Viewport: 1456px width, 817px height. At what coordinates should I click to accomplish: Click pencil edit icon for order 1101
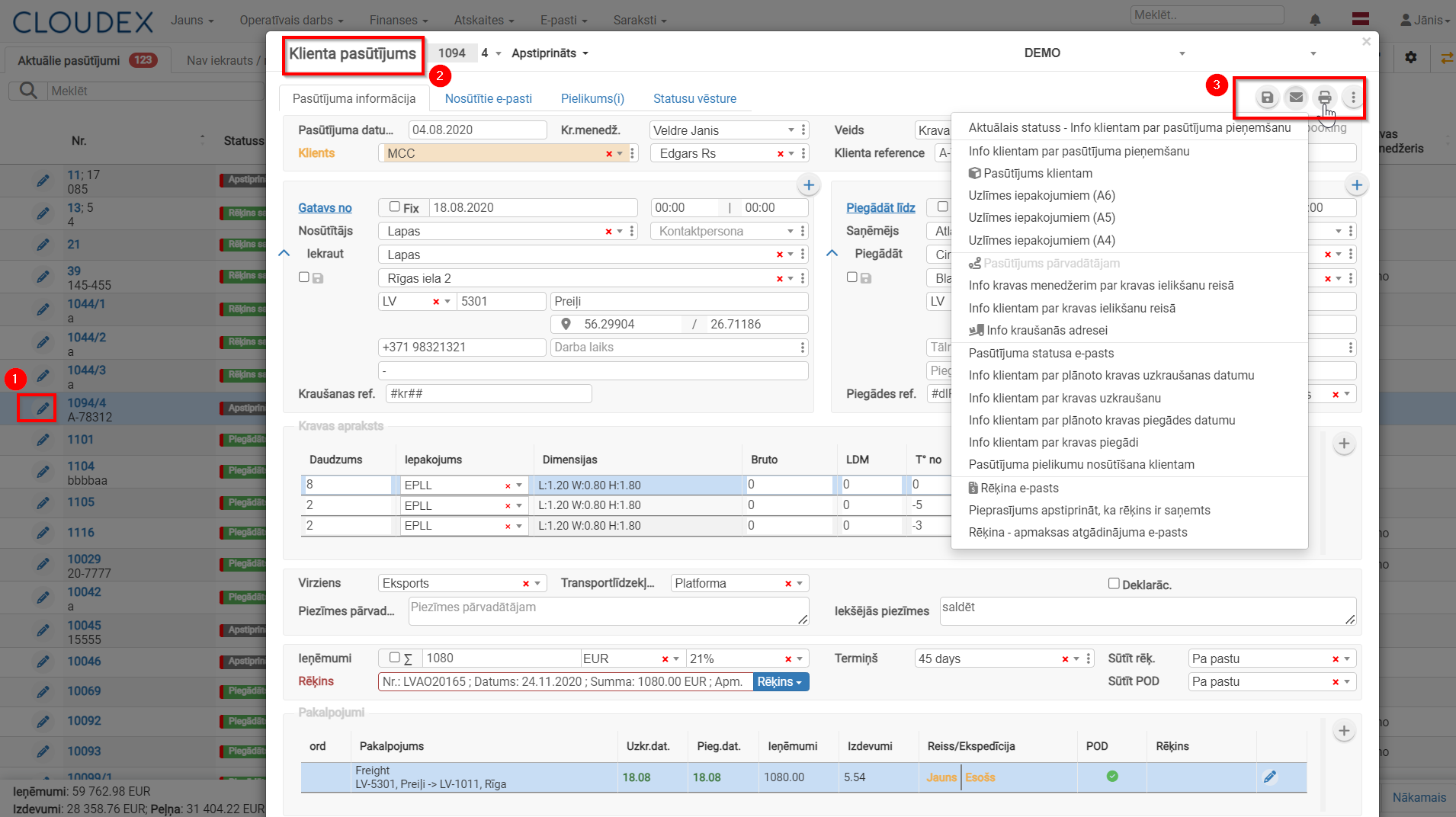coord(43,440)
